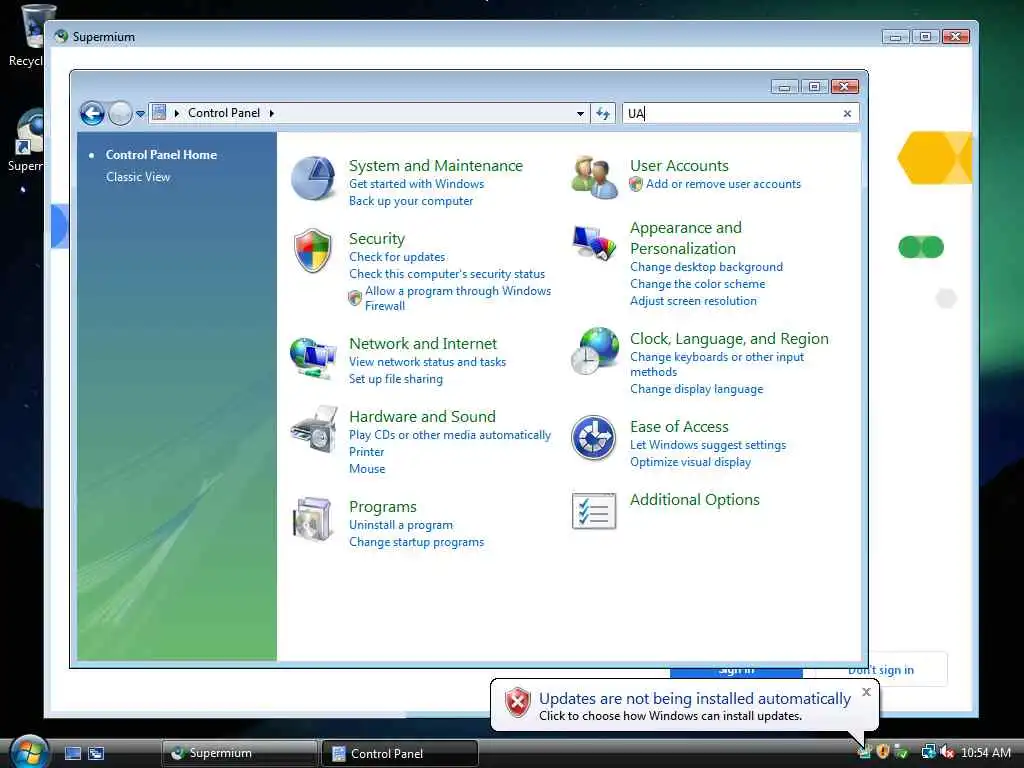
Task: Clear the search box with the X
Action: [x=847, y=114]
